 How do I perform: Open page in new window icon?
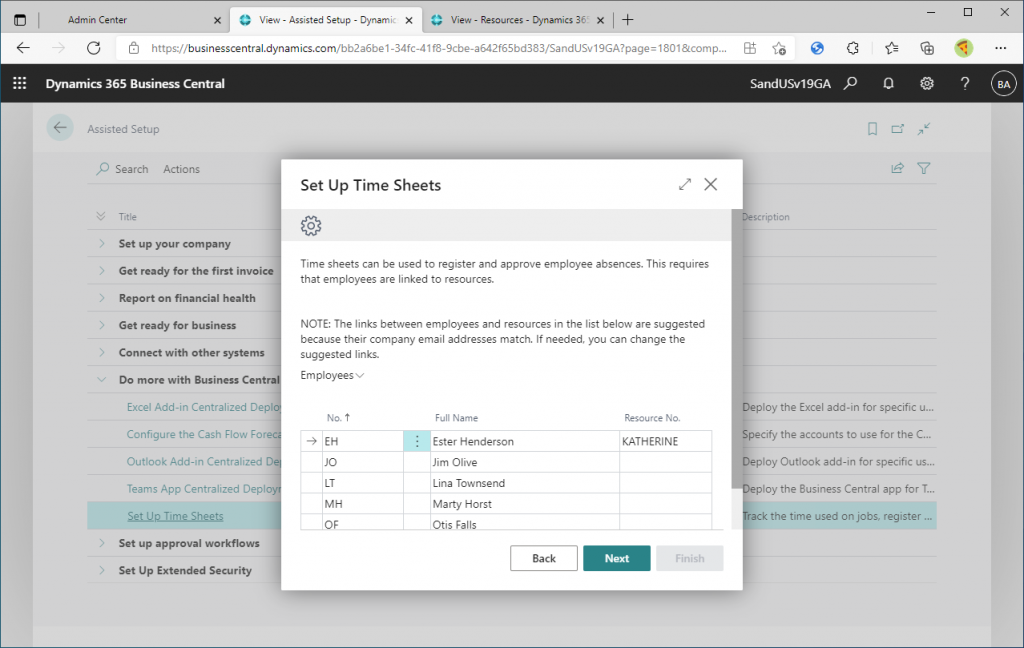[898, 129]
